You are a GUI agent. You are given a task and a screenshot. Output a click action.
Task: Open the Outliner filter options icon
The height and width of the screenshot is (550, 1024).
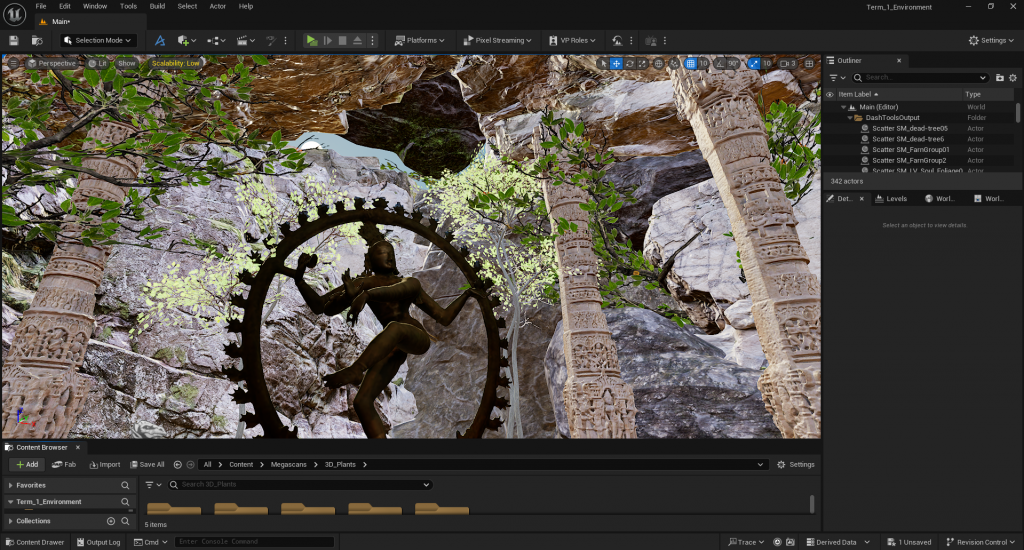point(837,78)
